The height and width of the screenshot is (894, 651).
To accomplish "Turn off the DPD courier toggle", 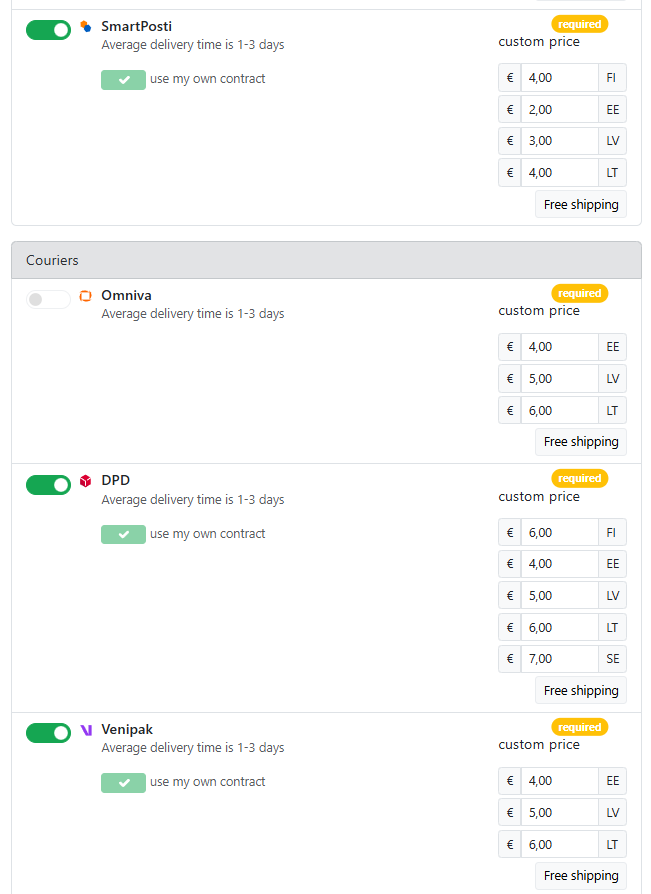I will pyautogui.click(x=48, y=485).
